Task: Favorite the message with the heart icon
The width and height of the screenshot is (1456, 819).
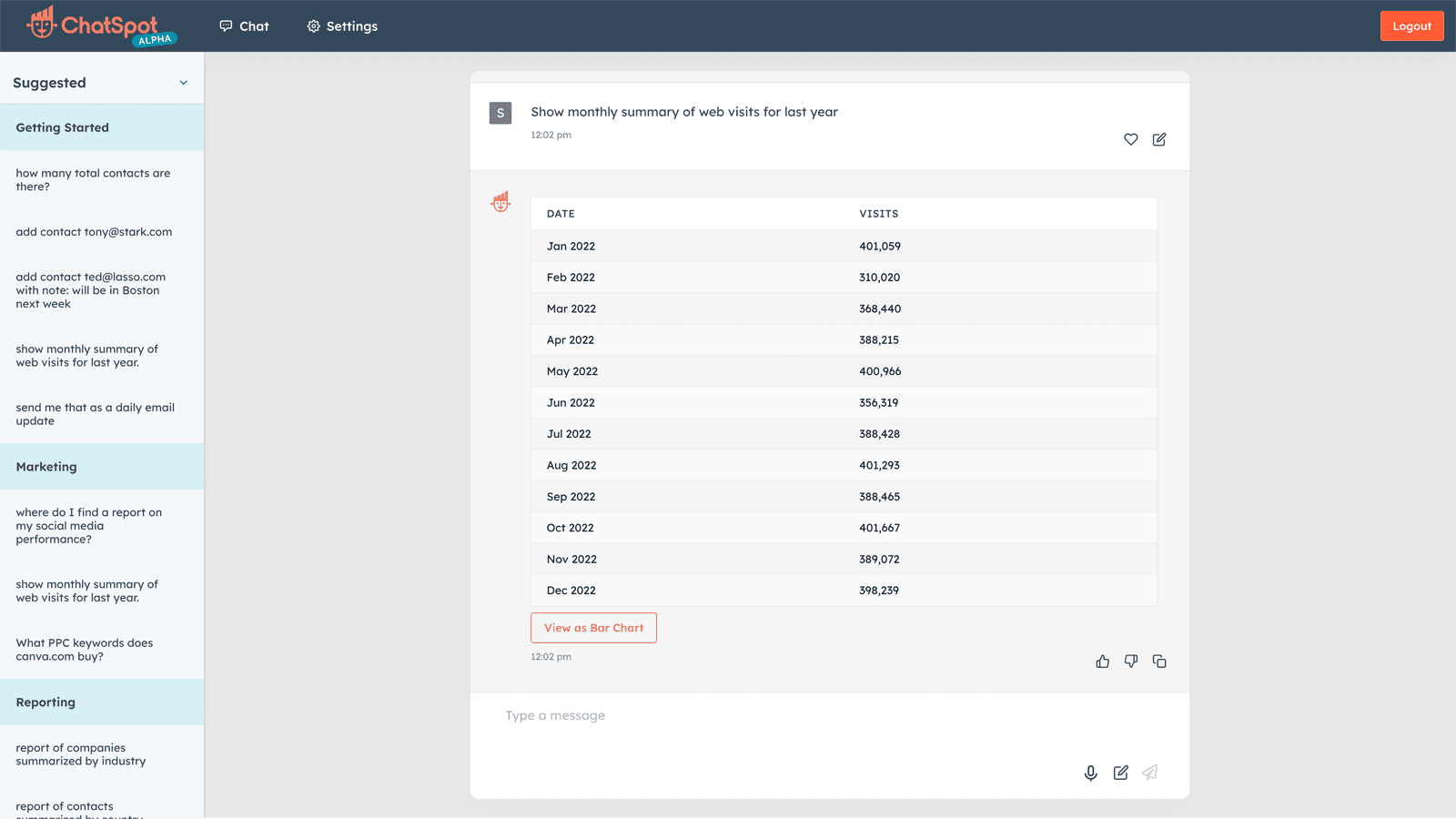Action: (x=1130, y=139)
